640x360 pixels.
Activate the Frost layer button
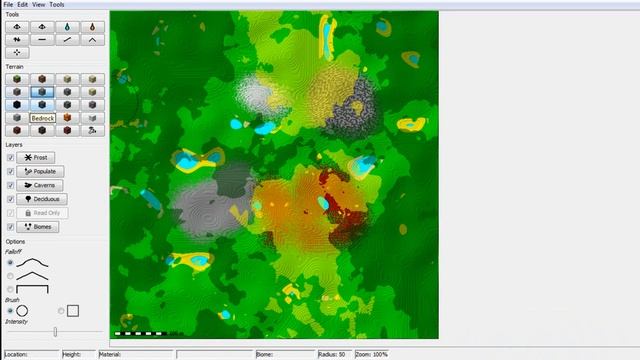36,158
